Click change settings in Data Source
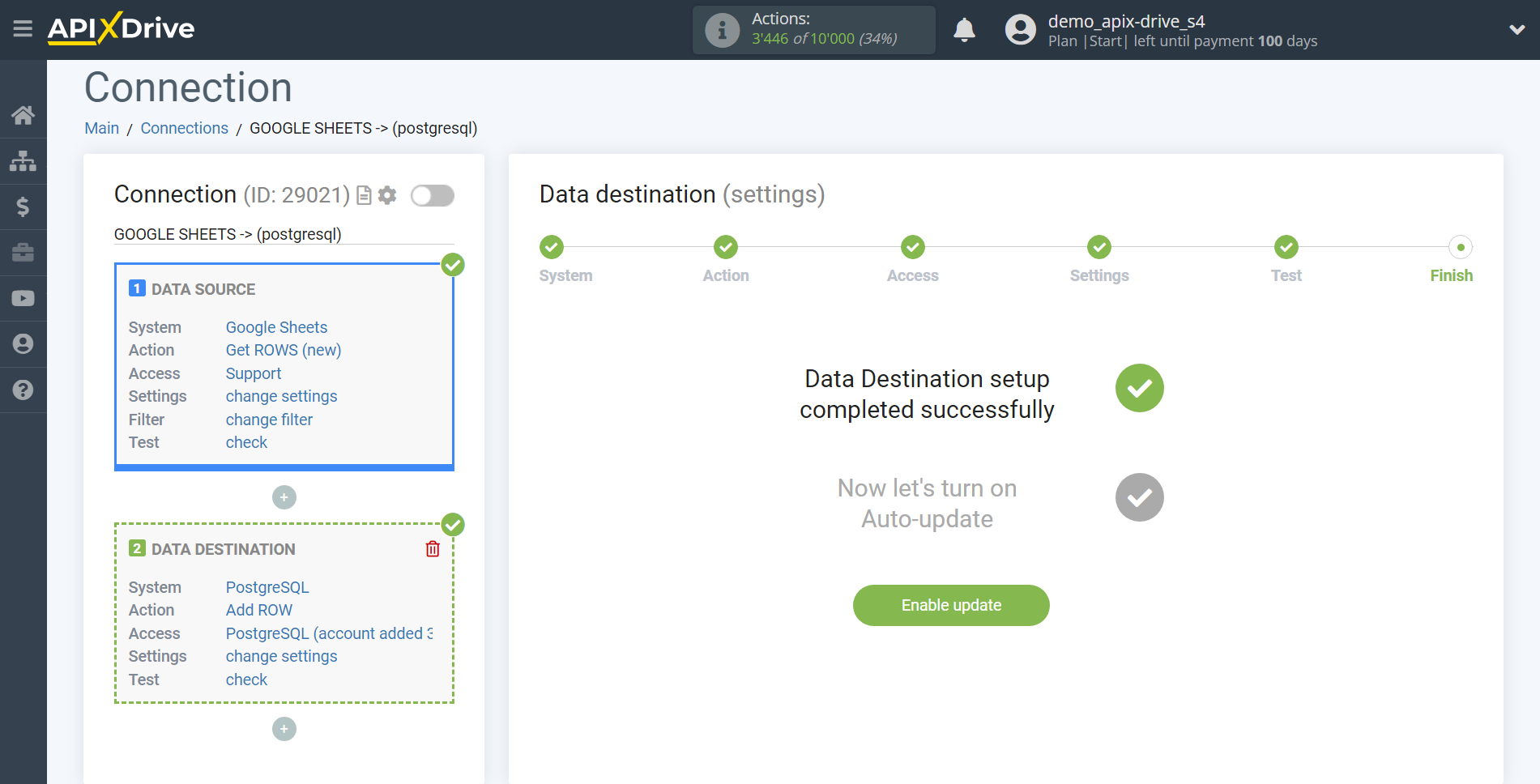This screenshot has height=784, width=1540. pyautogui.click(x=281, y=396)
